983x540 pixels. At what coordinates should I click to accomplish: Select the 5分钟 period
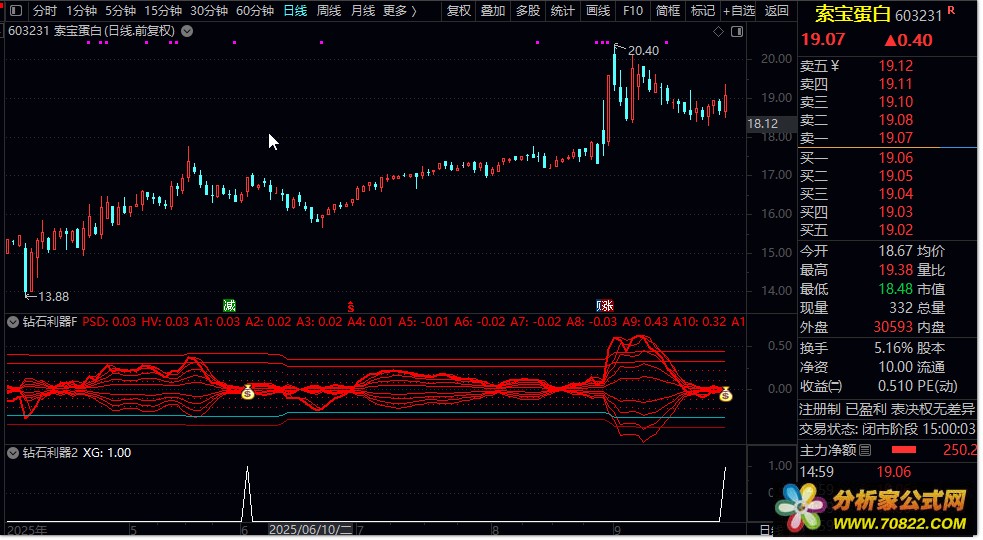(x=120, y=11)
